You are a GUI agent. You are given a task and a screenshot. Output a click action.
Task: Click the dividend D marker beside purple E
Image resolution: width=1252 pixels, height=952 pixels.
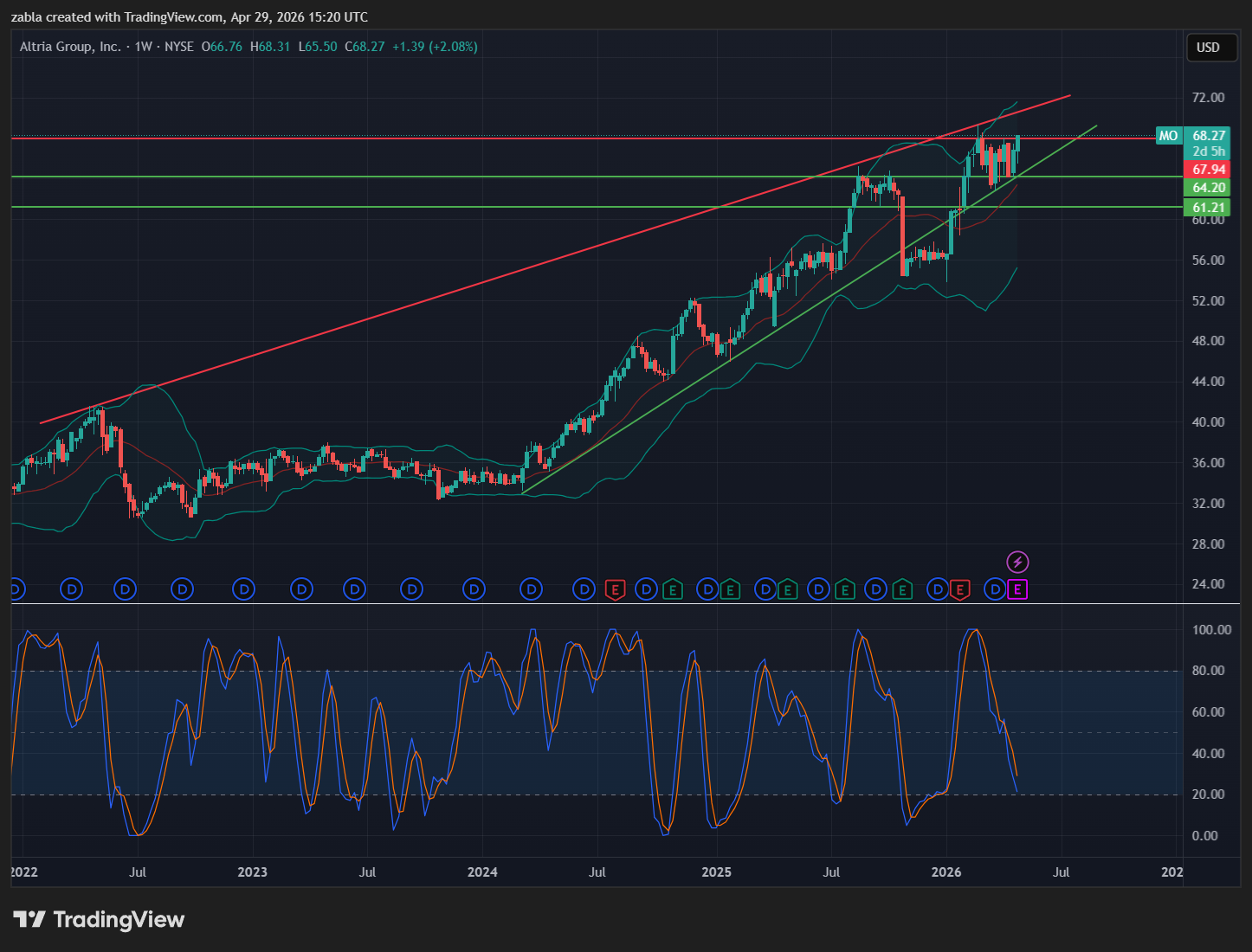(x=995, y=590)
